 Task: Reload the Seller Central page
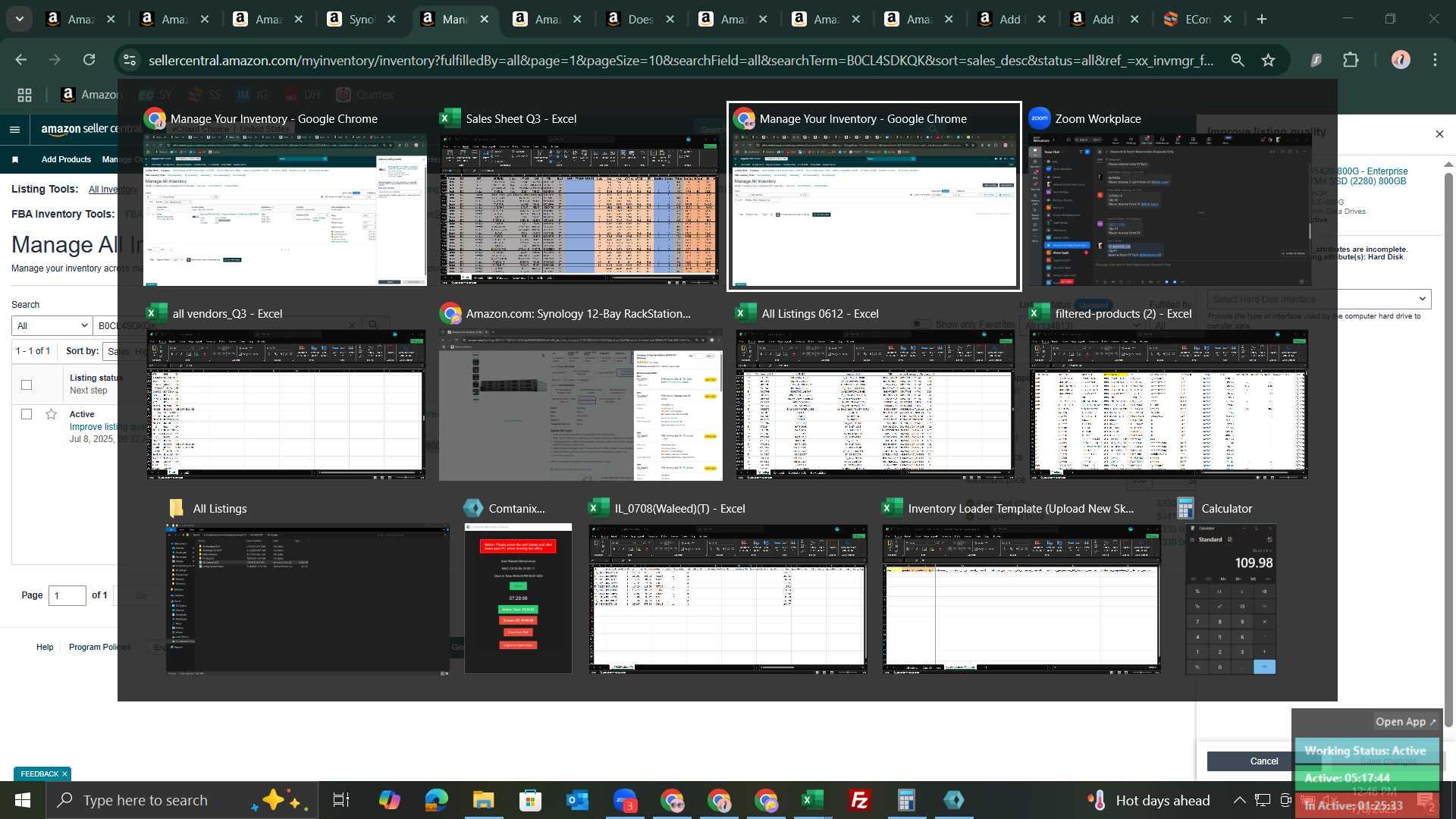pyautogui.click(x=89, y=60)
